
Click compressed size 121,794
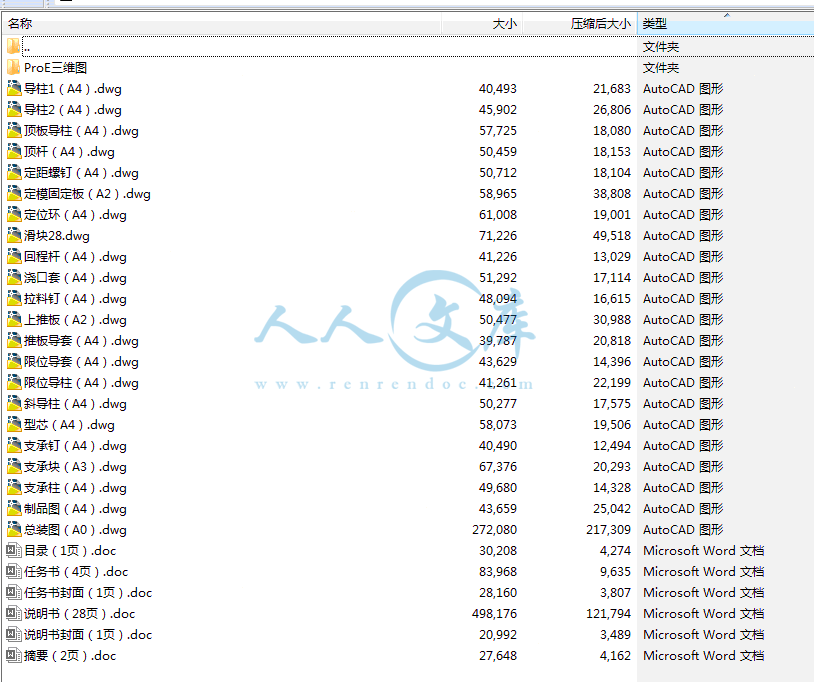point(608,613)
